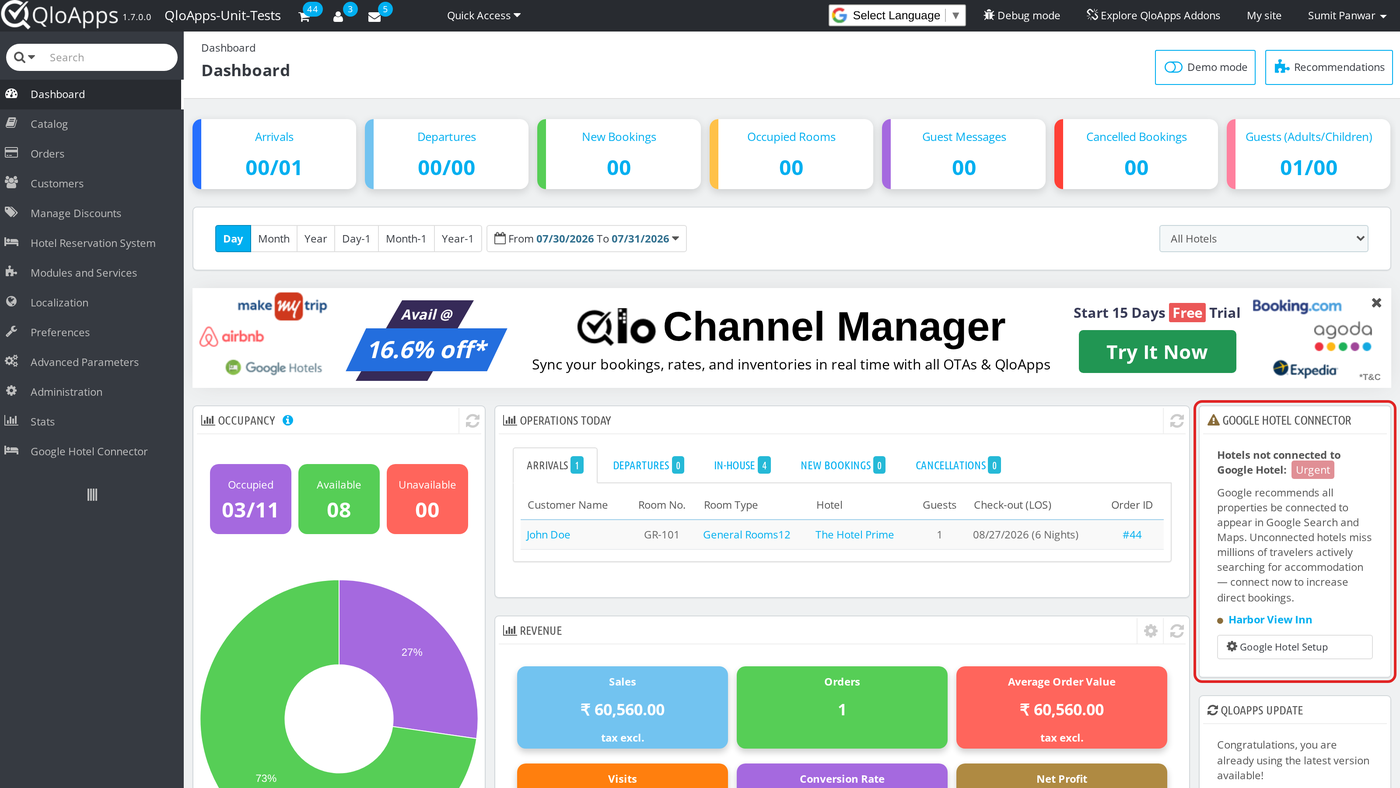The width and height of the screenshot is (1400, 788).
Task: Click the QloApps logo
Action: [58, 15]
